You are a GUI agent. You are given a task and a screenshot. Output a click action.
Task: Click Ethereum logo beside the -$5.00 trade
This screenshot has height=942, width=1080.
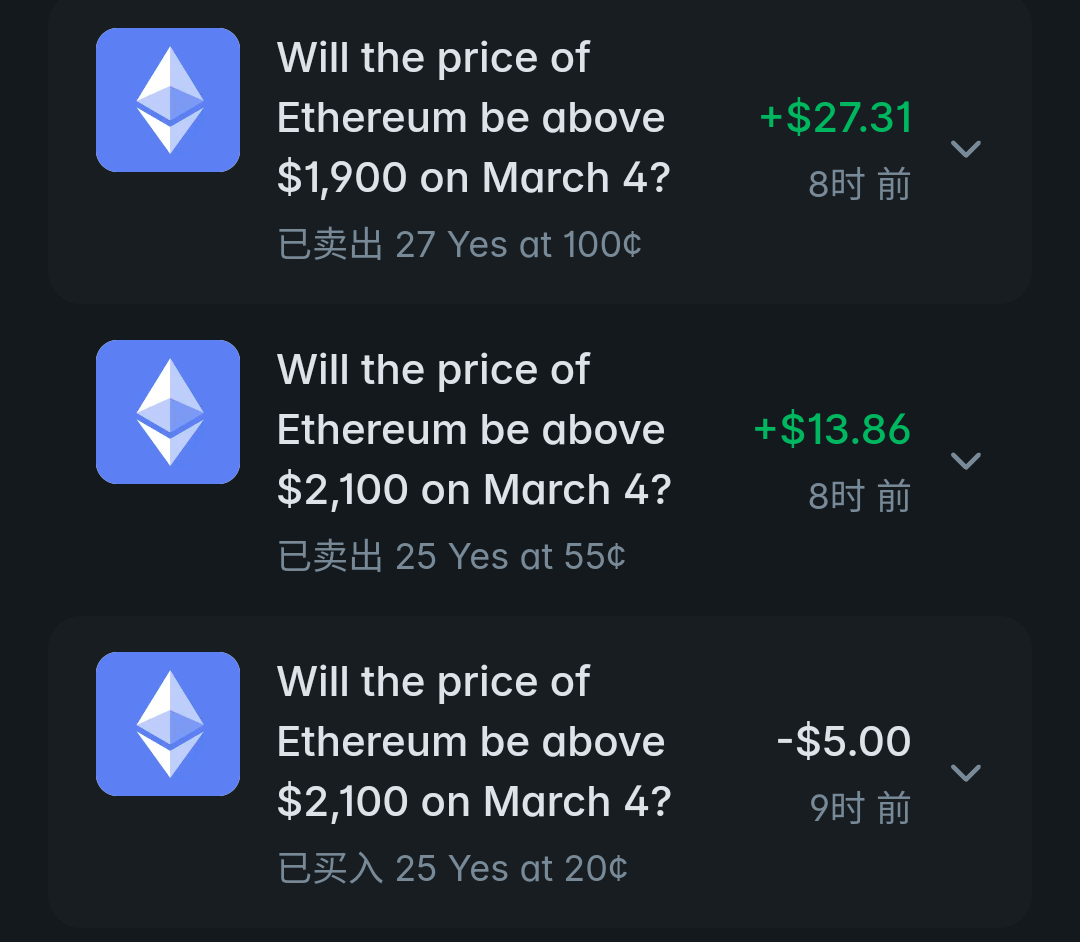[x=168, y=724]
